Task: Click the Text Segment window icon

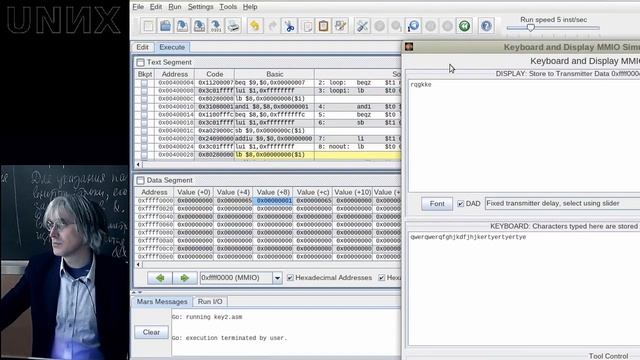Action: 140,62
